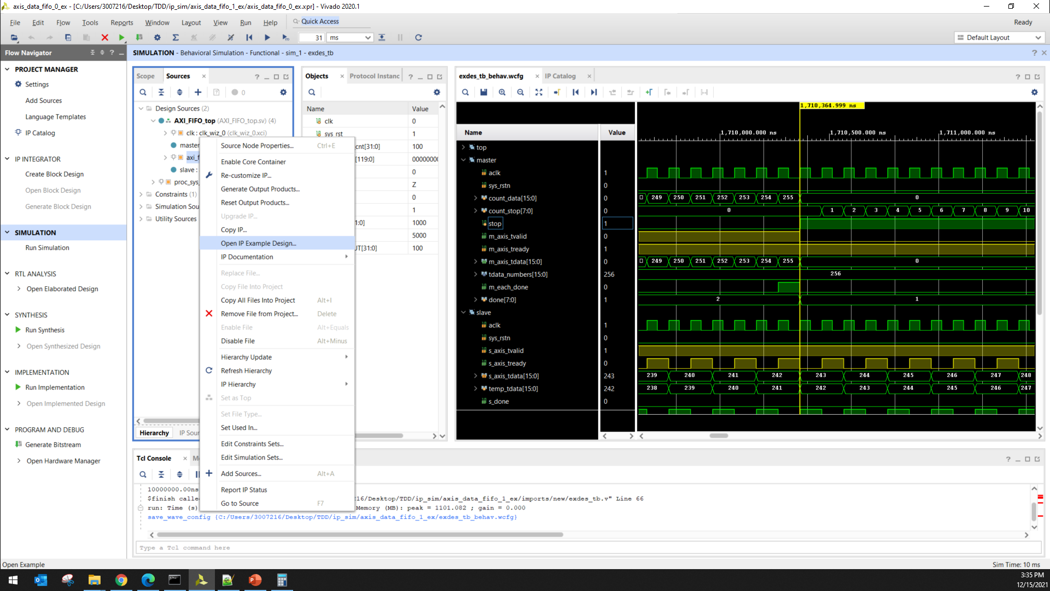The width and height of the screenshot is (1050, 591).
Task: Click Go To Time 0 waveform icon
Action: coord(576,92)
